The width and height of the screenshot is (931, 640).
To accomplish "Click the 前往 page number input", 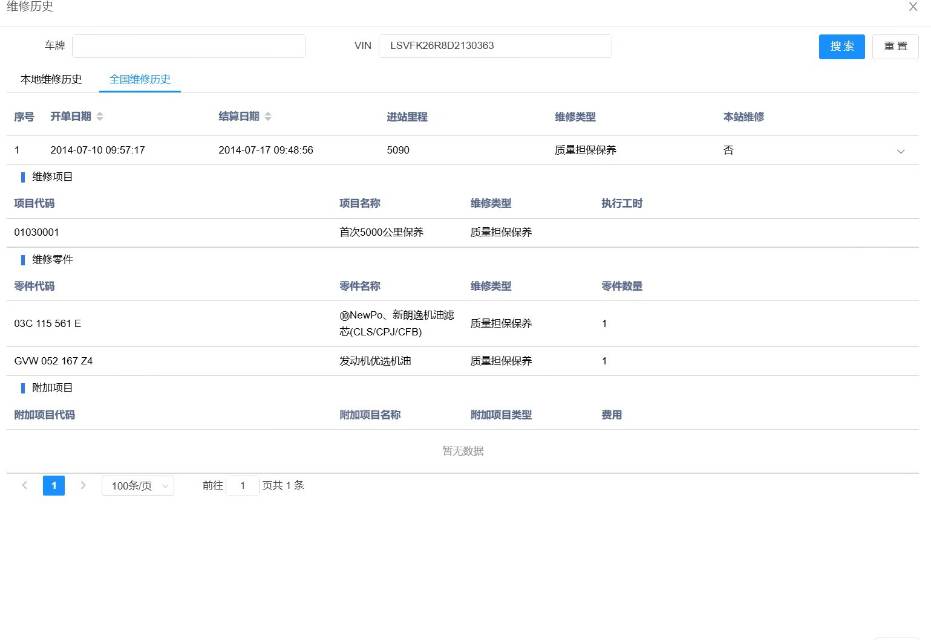I will [243, 486].
